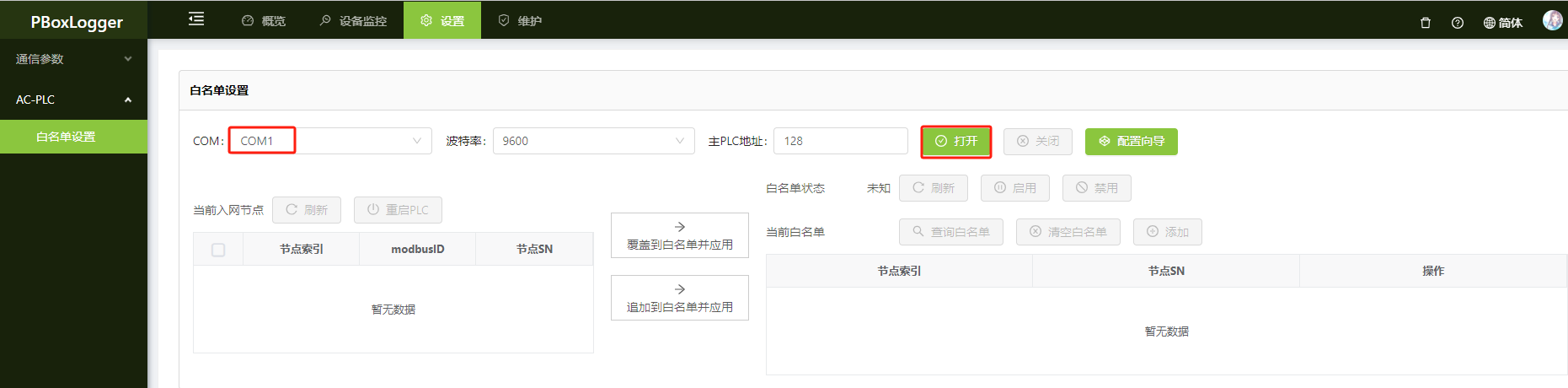Go to the 概览 overview tab

pyautogui.click(x=264, y=20)
